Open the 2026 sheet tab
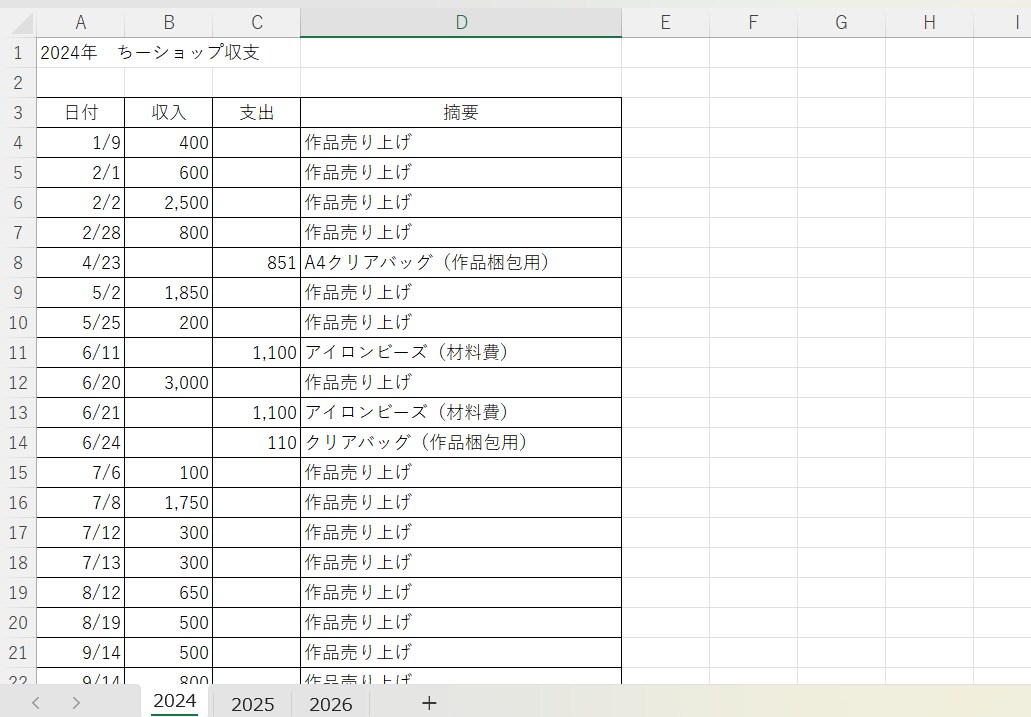This screenshot has height=717, width=1031. click(x=330, y=704)
